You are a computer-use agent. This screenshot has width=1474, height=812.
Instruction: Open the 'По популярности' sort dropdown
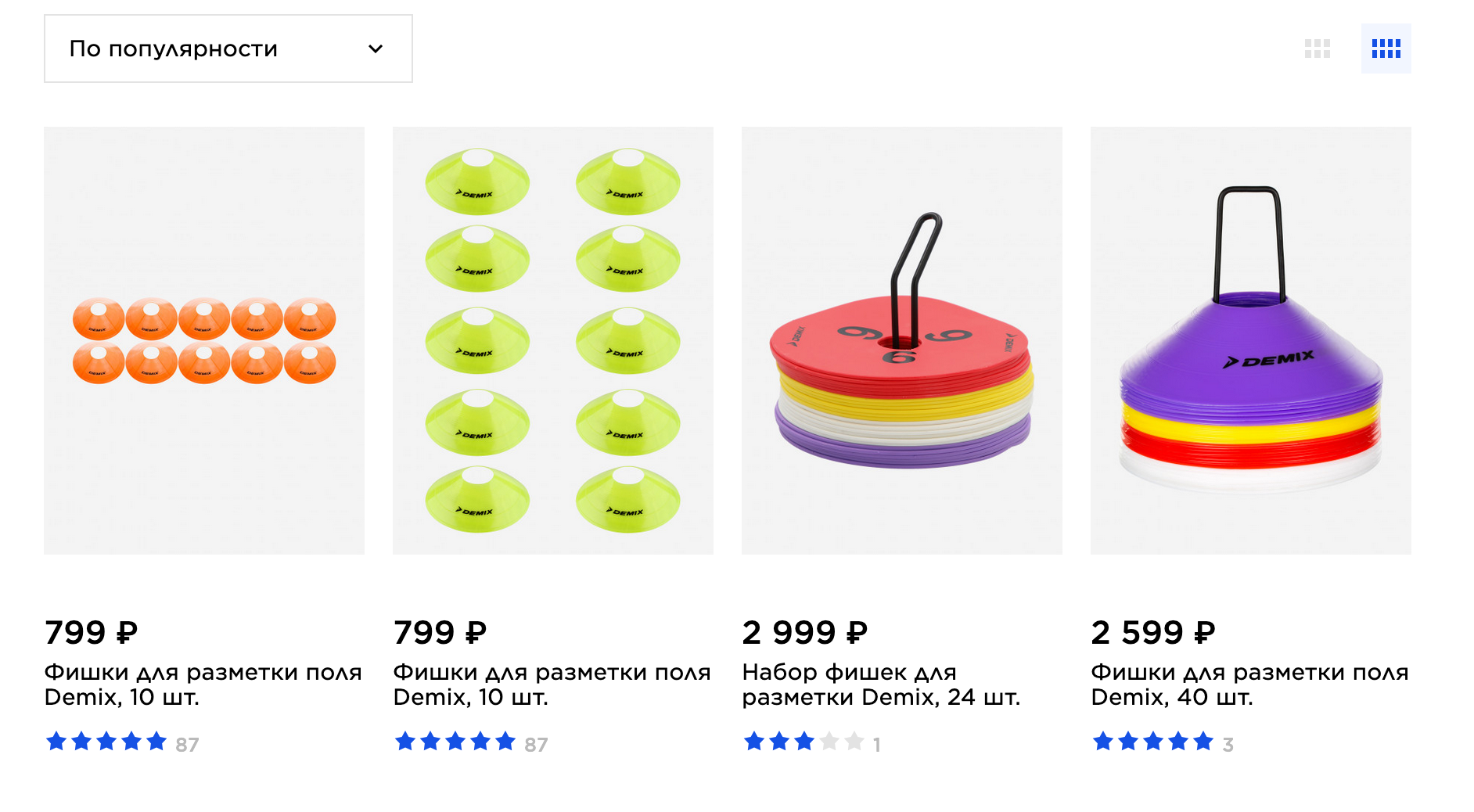tap(228, 49)
